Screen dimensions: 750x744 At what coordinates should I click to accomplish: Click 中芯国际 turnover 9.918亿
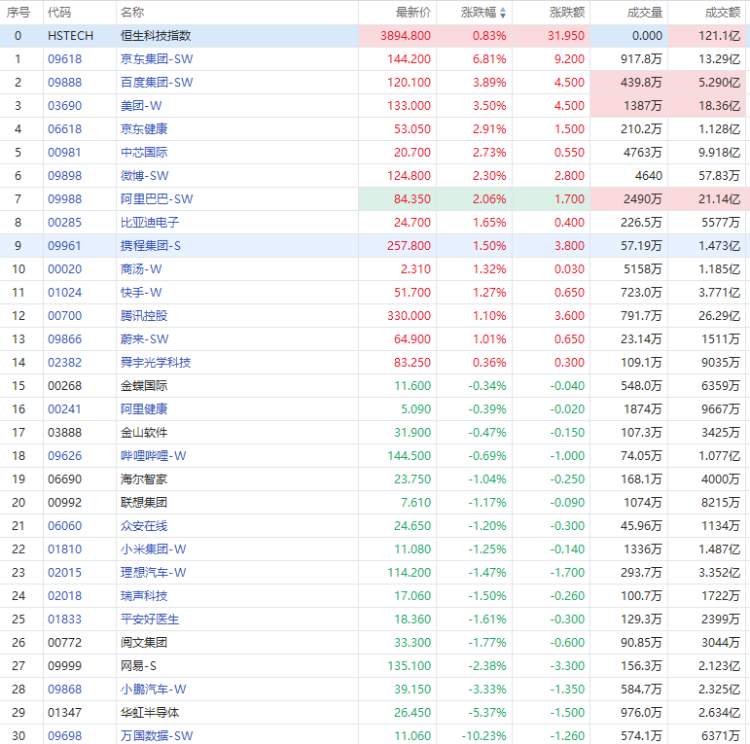click(719, 153)
